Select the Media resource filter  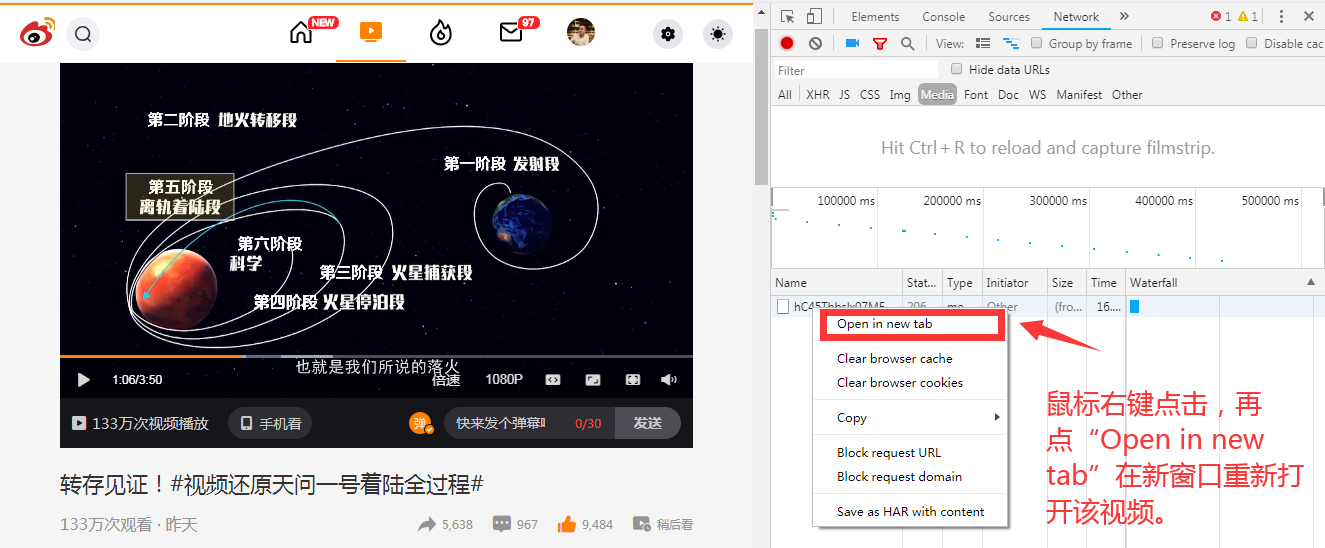point(938,95)
